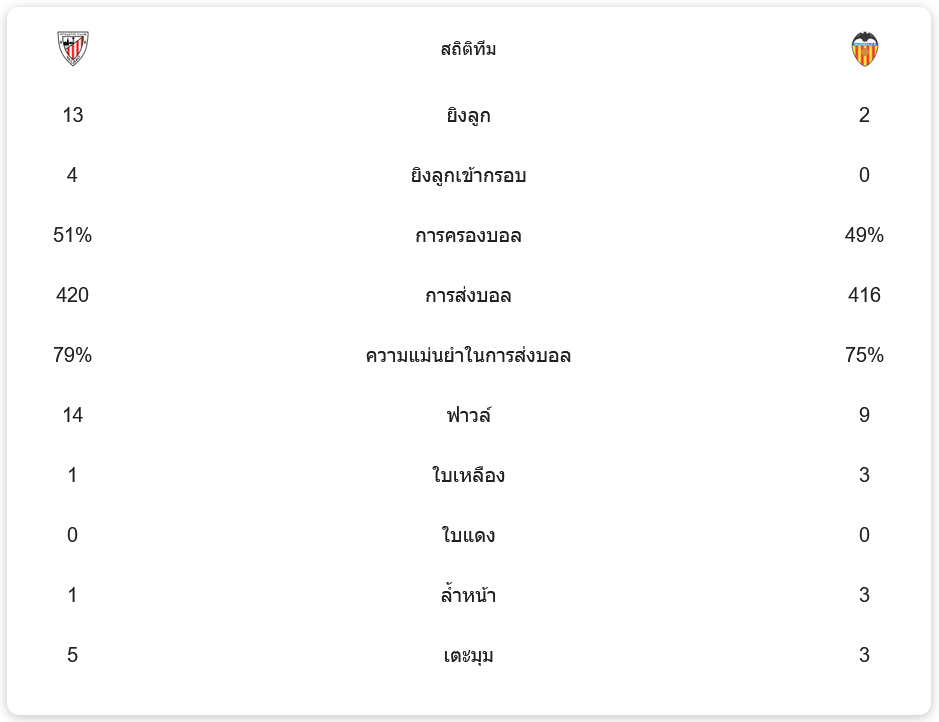The width and height of the screenshot is (939, 722).
Task: Select the สถิติทีม heading
Action: click(x=468, y=49)
